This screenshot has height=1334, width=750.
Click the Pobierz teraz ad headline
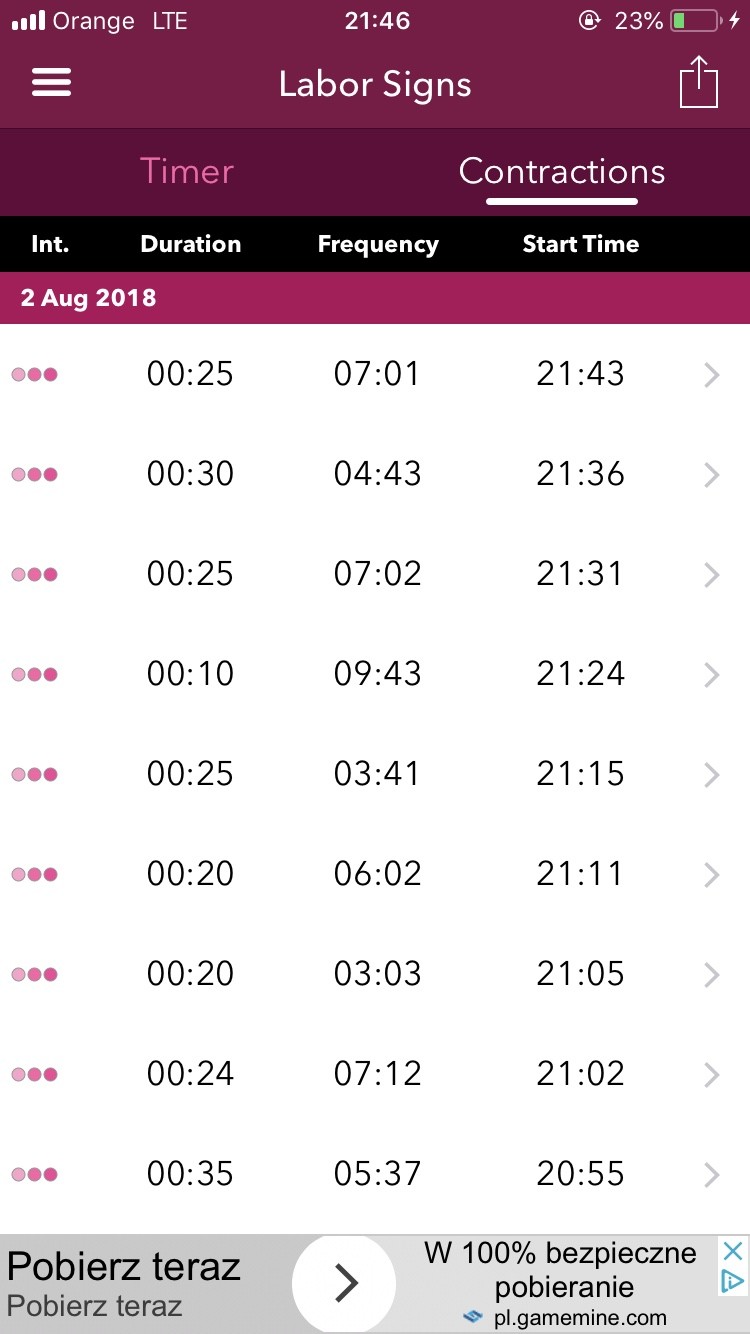coord(124,1266)
